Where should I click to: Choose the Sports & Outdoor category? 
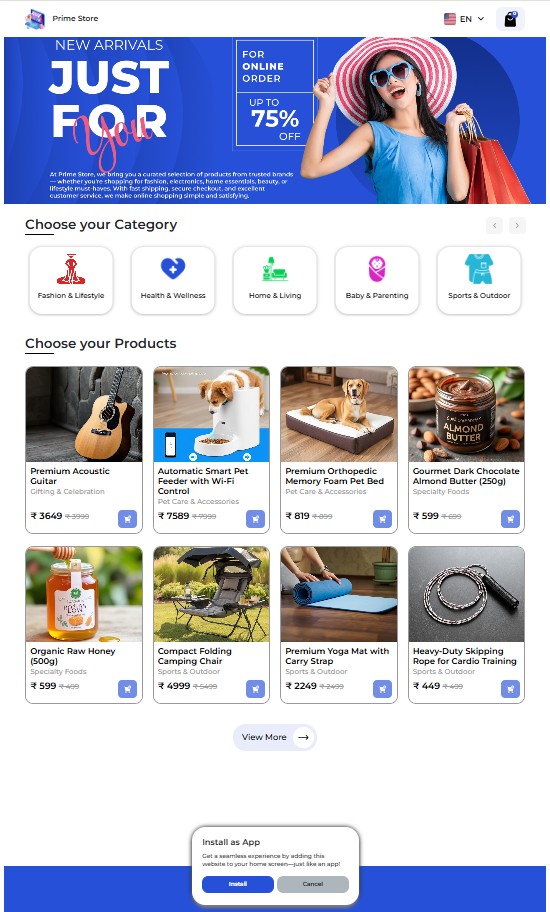coord(479,280)
